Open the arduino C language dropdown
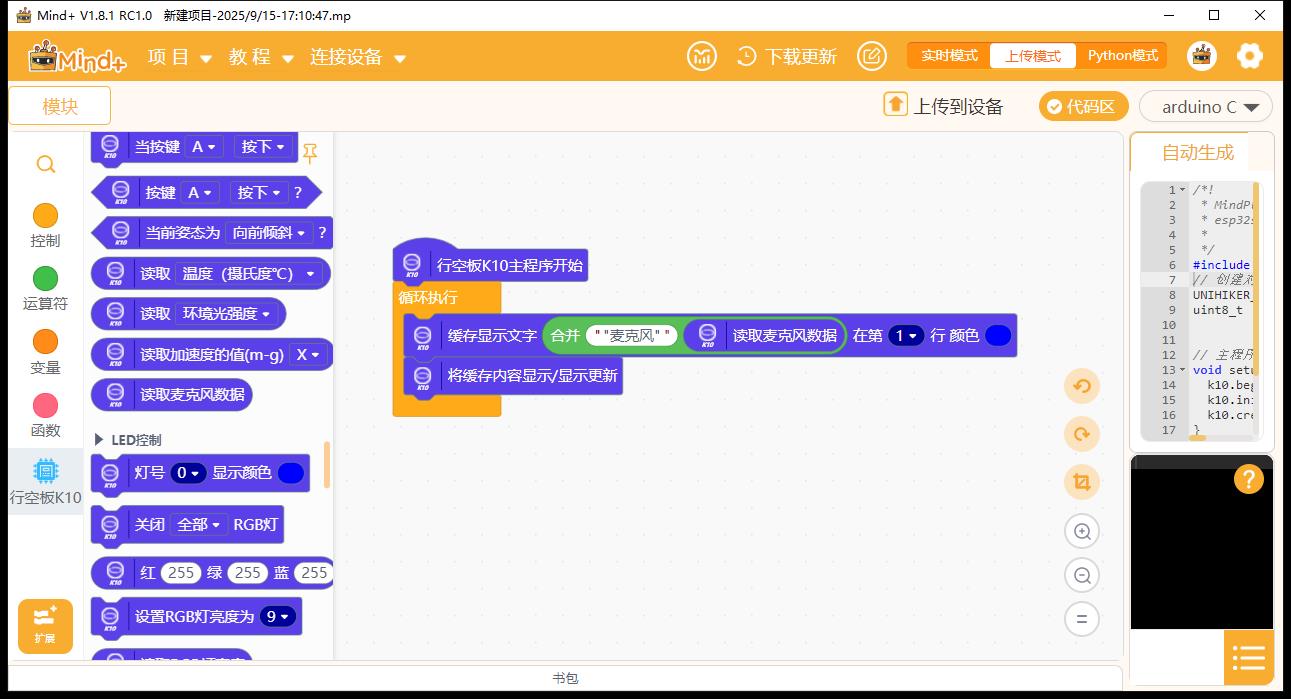 click(1204, 106)
